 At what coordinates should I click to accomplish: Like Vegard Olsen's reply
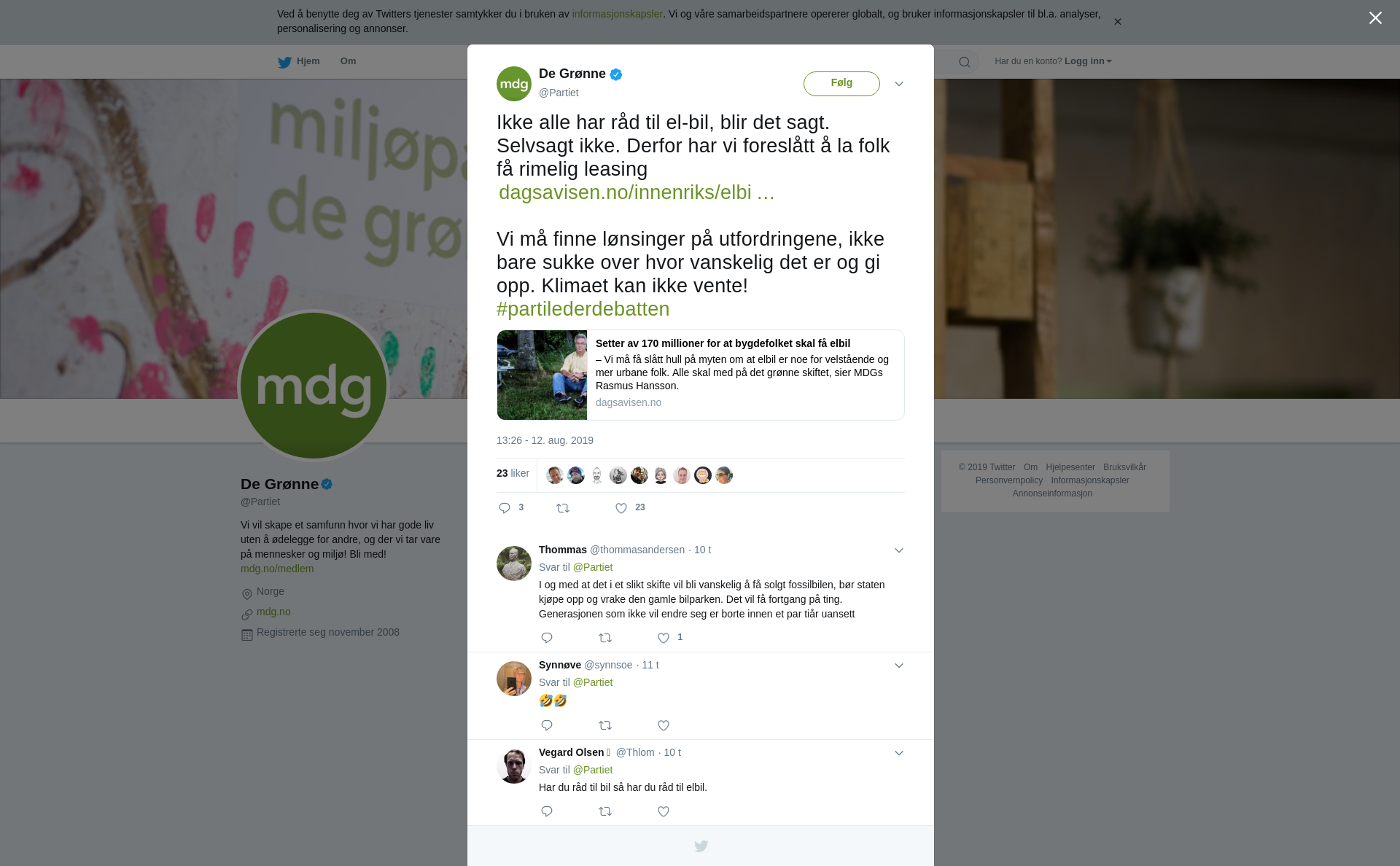(x=664, y=811)
